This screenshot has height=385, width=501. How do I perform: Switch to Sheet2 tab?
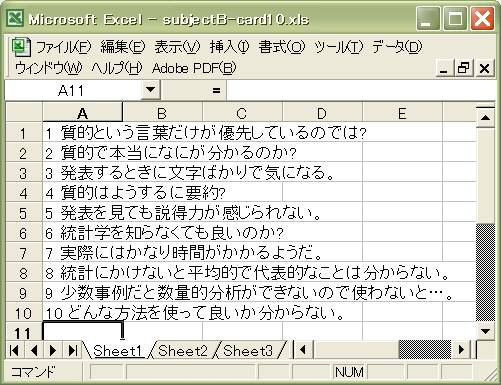[183, 351]
